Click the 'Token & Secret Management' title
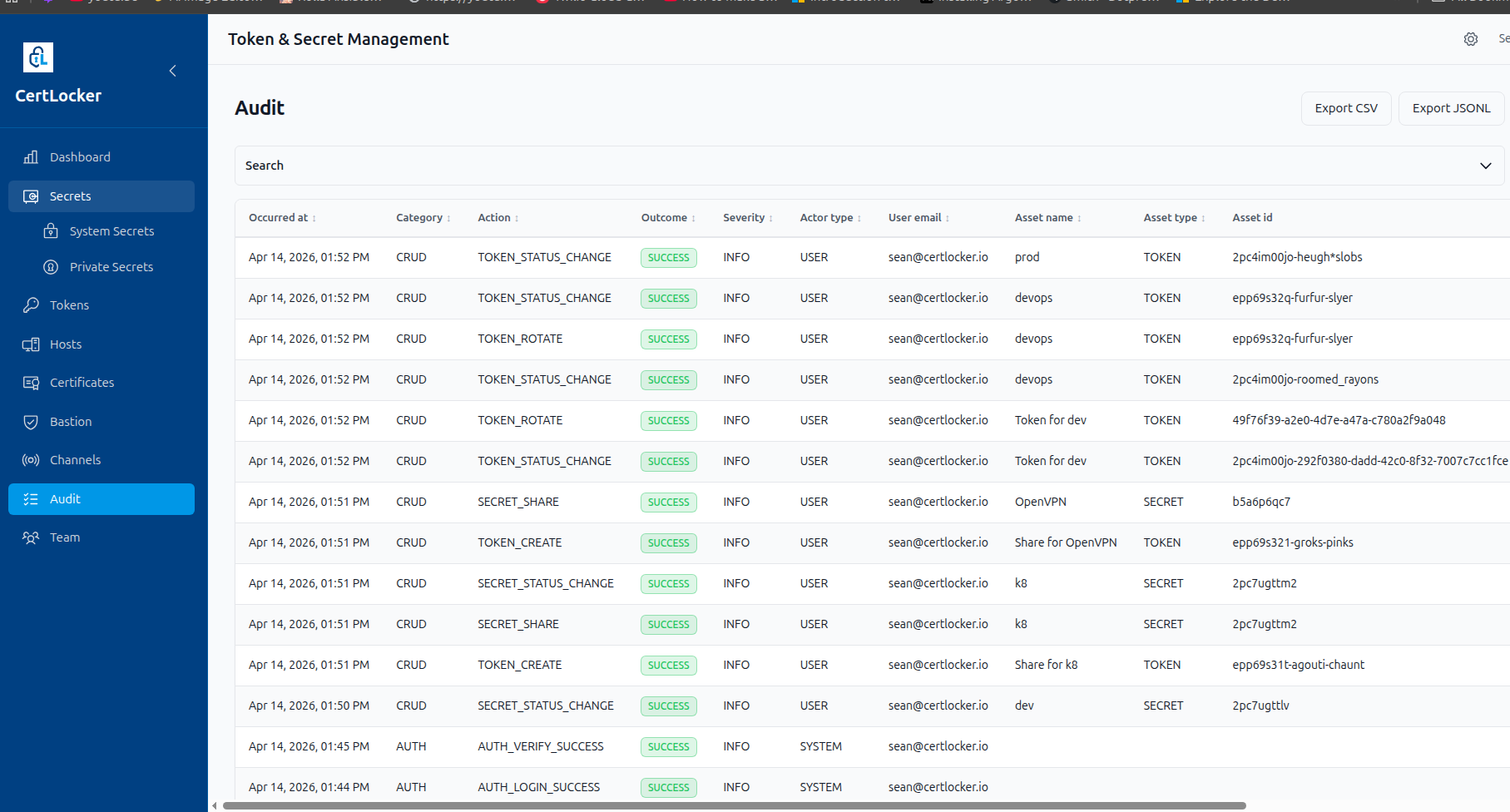This screenshot has width=1510, height=812. (338, 39)
